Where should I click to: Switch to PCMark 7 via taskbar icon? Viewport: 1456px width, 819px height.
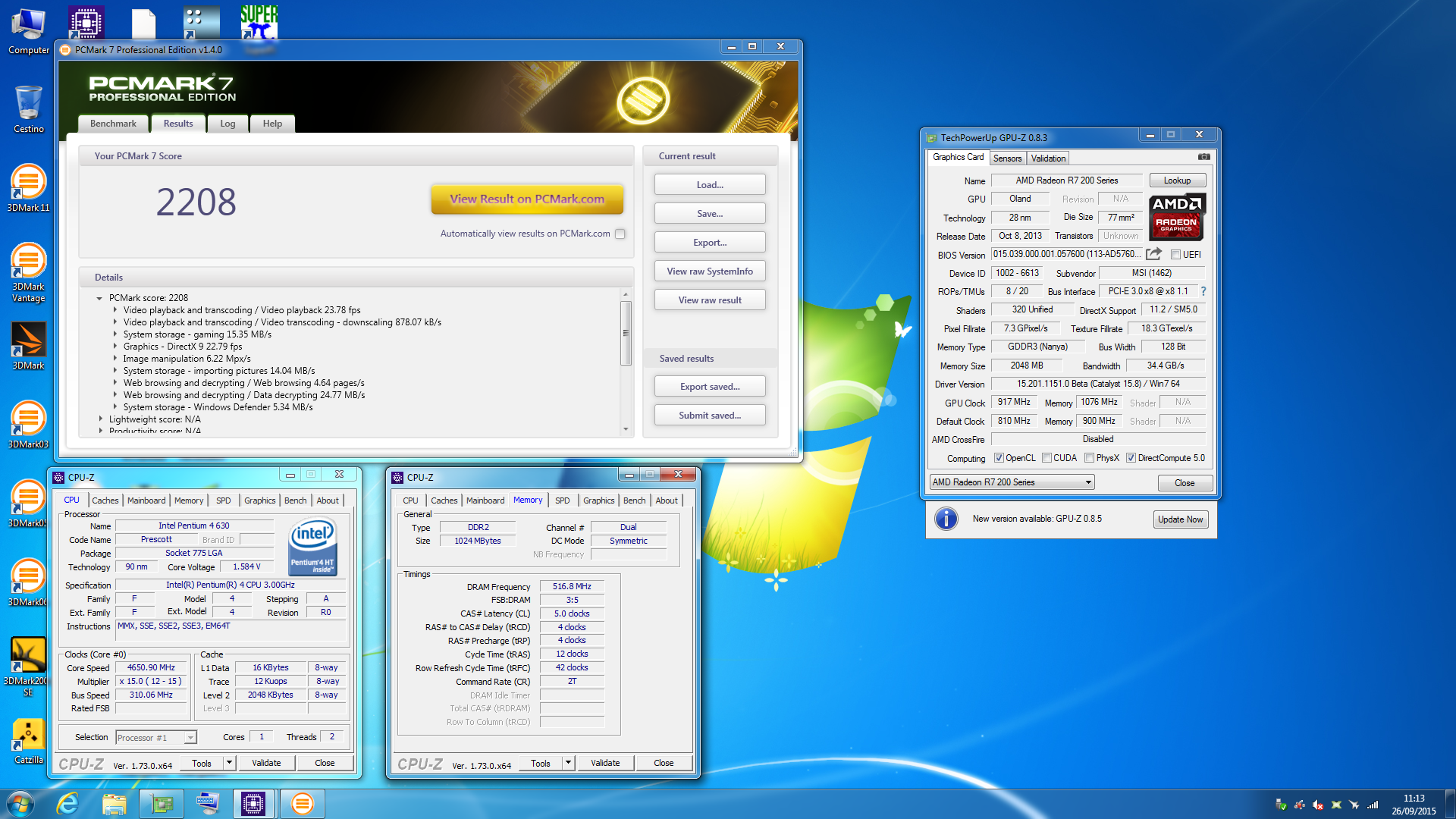coord(301,804)
